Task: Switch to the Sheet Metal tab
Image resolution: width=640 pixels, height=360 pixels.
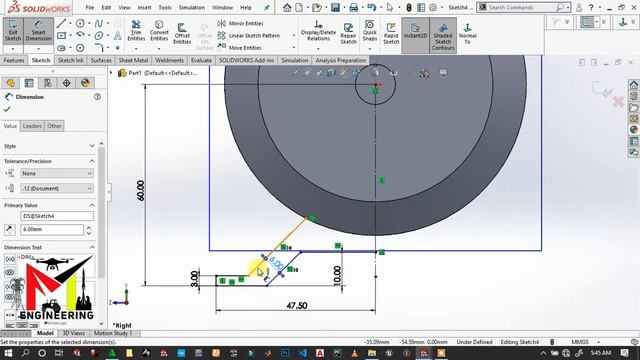Action: pyautogui.click(x=133, y=60)
